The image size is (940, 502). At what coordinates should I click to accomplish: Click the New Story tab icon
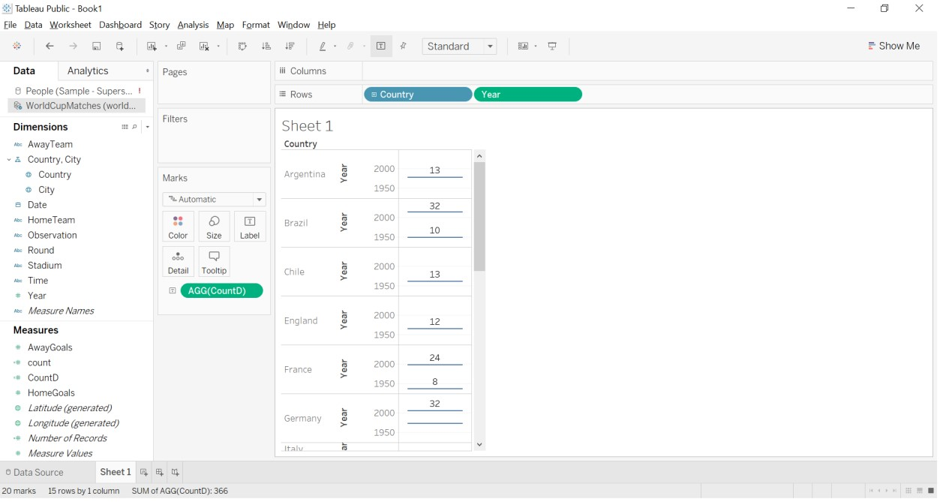175,472
